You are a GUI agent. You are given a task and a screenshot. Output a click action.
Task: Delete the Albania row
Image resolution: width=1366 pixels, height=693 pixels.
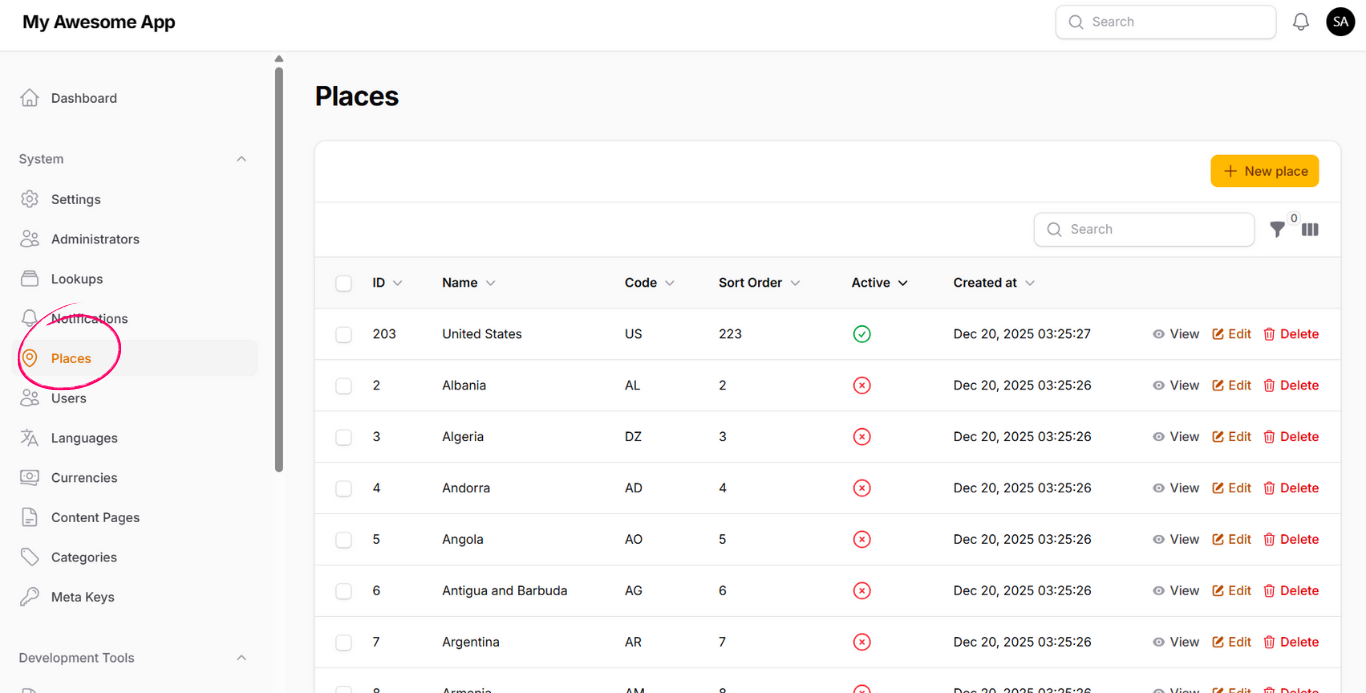(x=1291, y=385)
